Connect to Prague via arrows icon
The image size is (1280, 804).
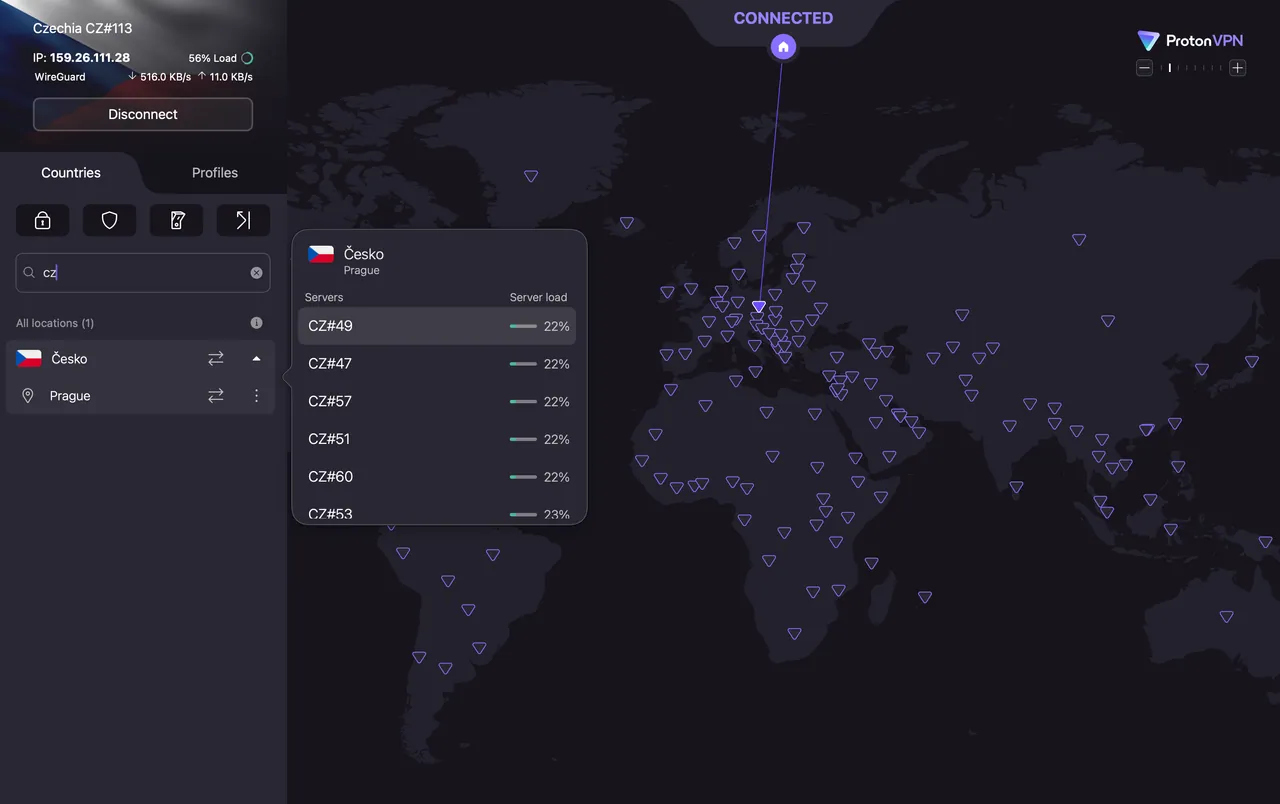216,396
